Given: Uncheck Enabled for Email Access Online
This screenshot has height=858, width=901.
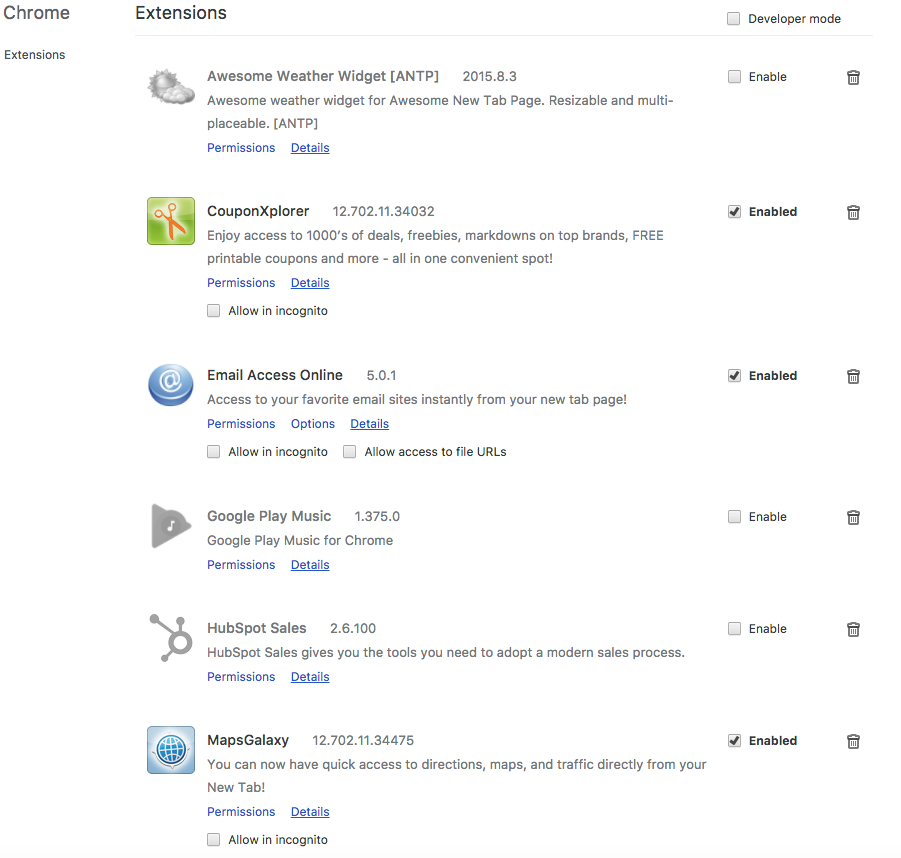Looking at the screenshot, I should [x=734, y=376].
